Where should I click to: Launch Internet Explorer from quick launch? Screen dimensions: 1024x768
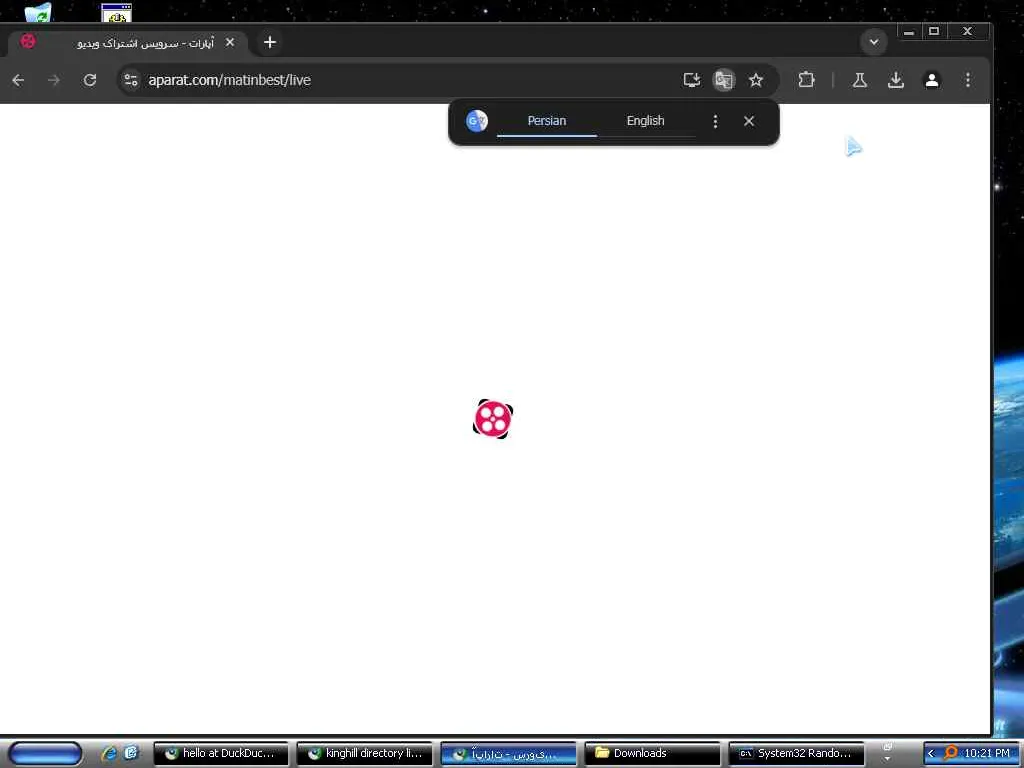pos(109,753)
